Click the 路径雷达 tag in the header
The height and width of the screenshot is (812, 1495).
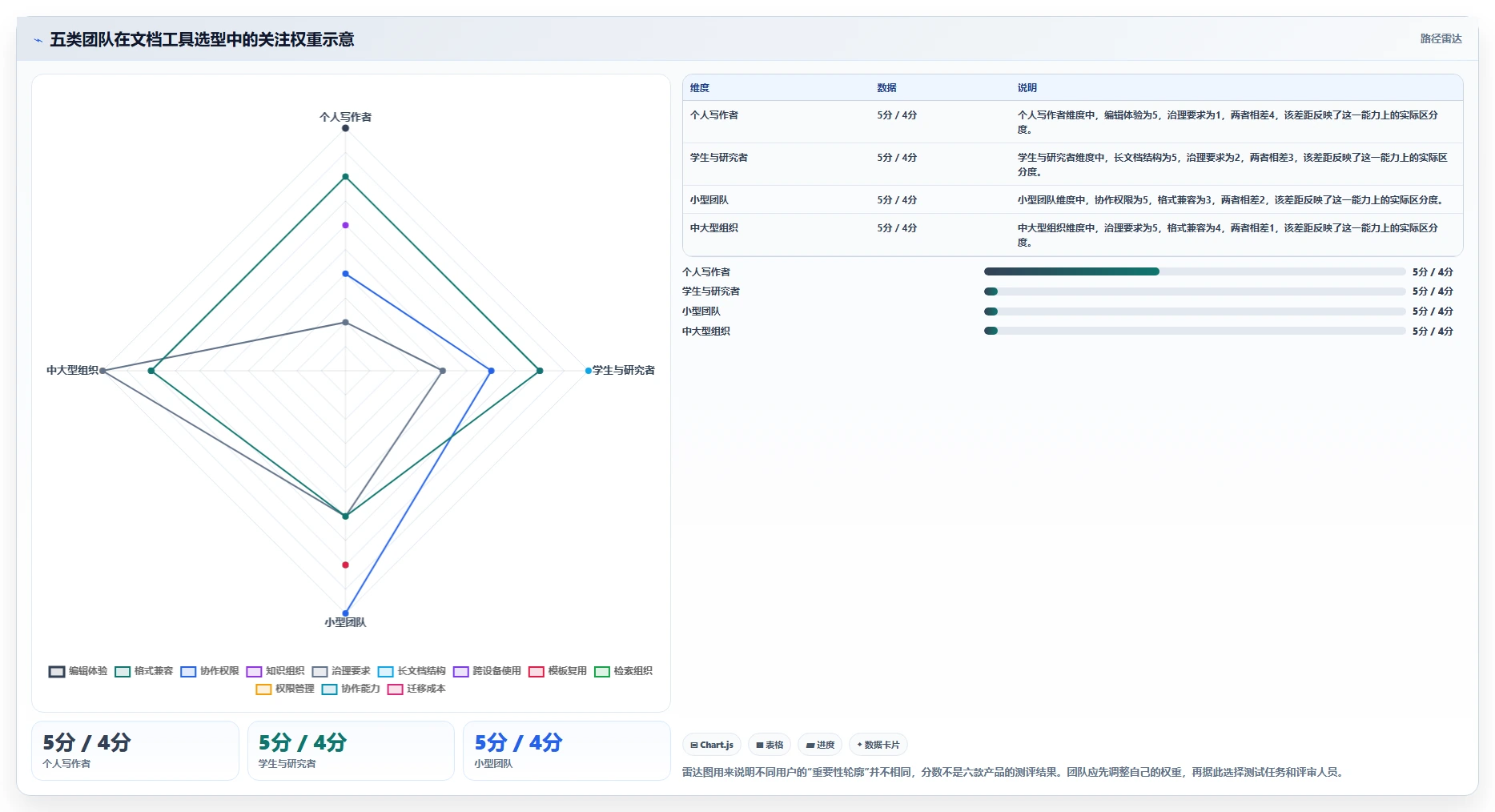[x=1441, y=38]
